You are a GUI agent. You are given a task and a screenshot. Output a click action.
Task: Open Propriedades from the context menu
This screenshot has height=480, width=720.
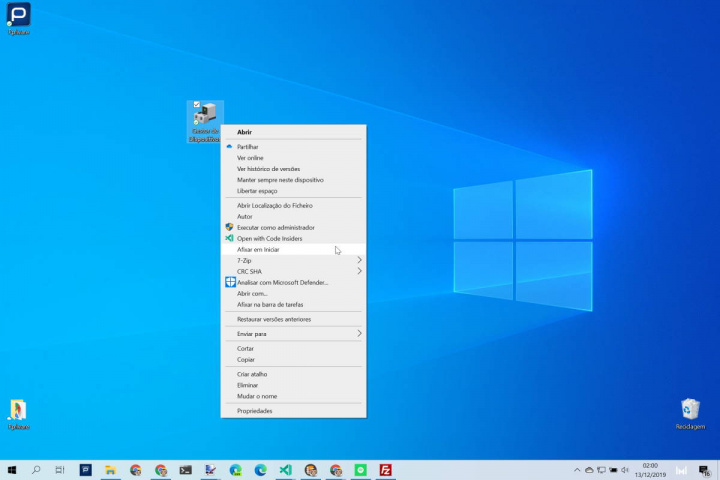(254, 410)
